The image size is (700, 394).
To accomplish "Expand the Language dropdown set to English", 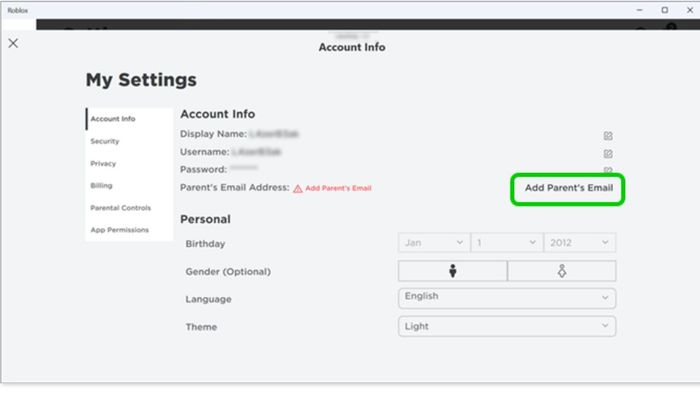I will pos(507,298).
